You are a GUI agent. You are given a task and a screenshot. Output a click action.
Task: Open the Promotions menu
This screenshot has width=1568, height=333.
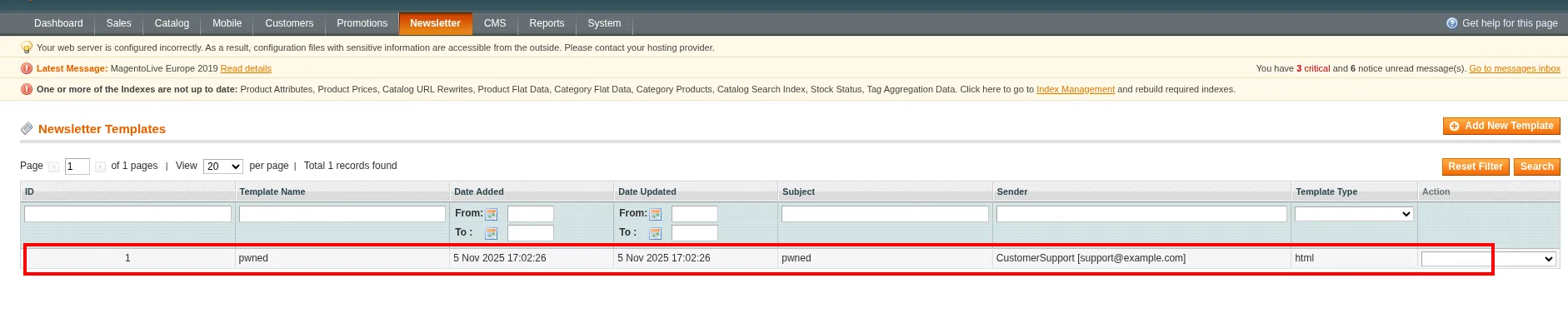pyautogui.click(x=362, y=23)
